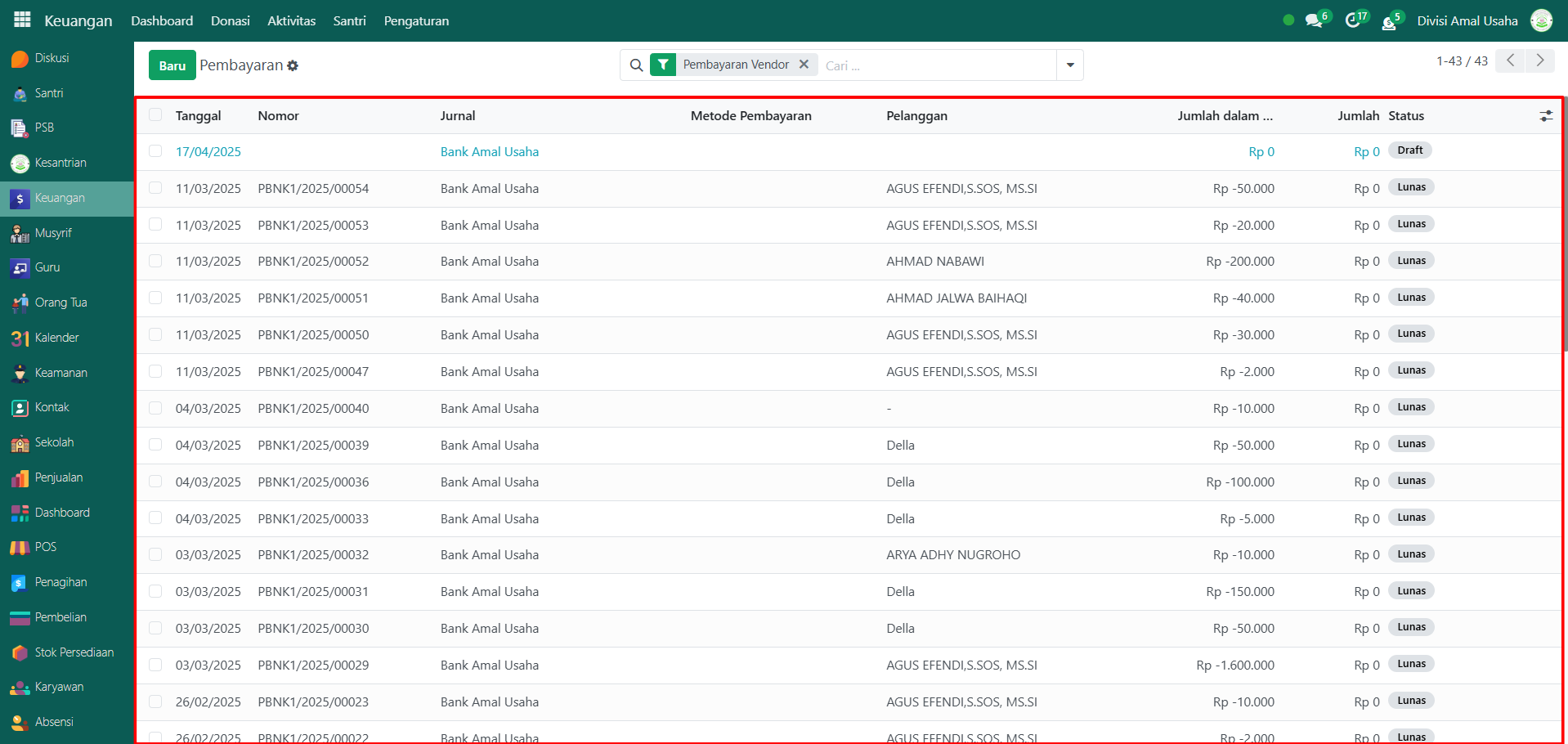Open the Pengaturan menu

(x=416, y=21)
